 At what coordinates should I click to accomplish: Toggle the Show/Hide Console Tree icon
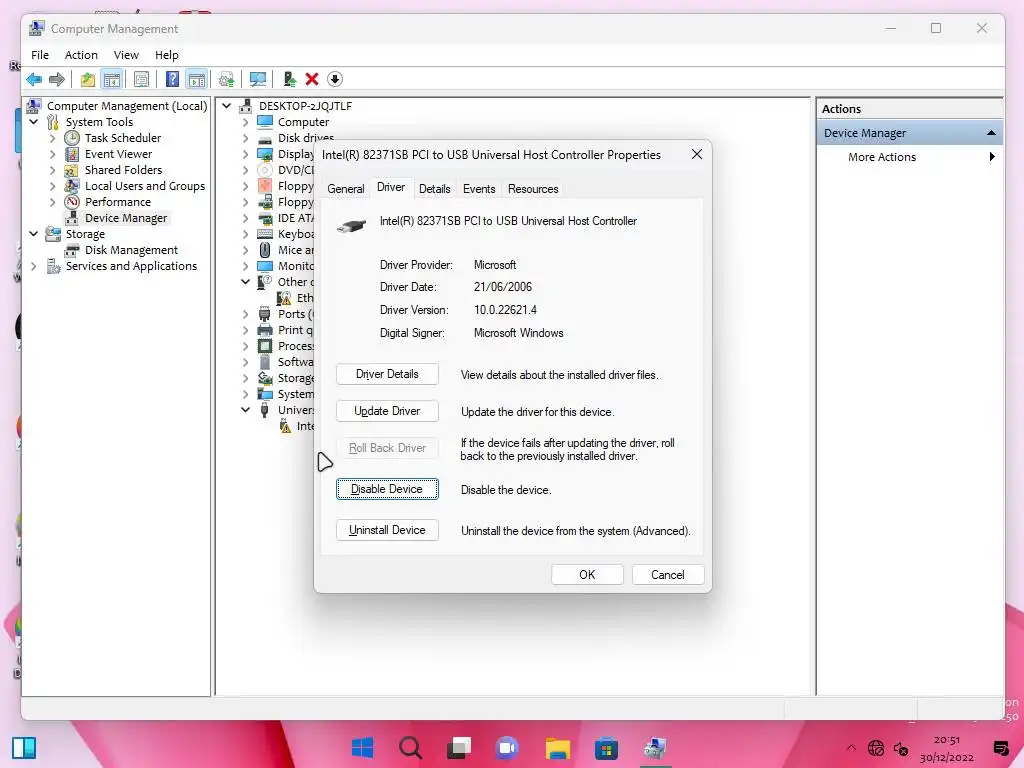(112, 80)
